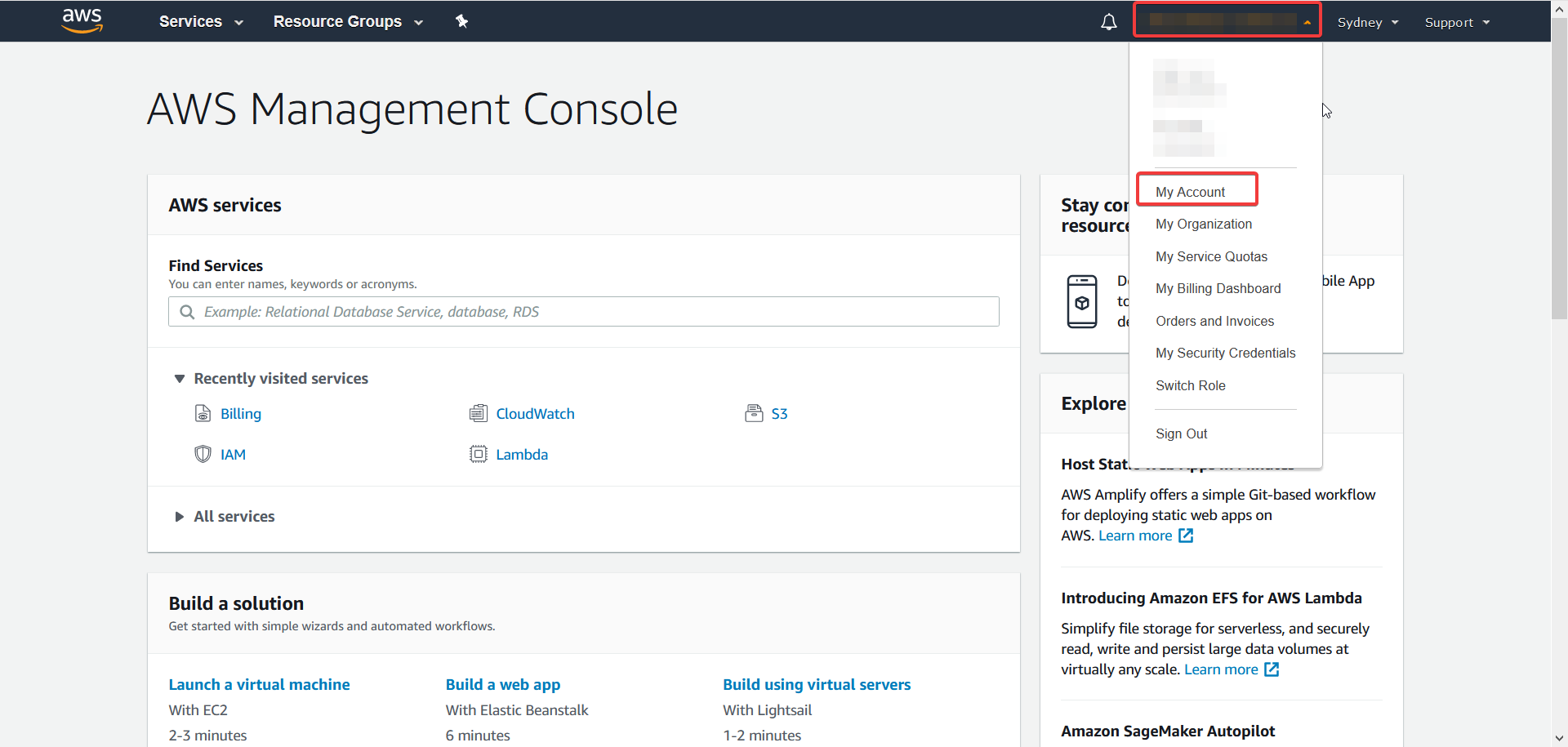1568x747 pixels.
Task: Click the IAM shield icon
Action: (x=203, y=455)
